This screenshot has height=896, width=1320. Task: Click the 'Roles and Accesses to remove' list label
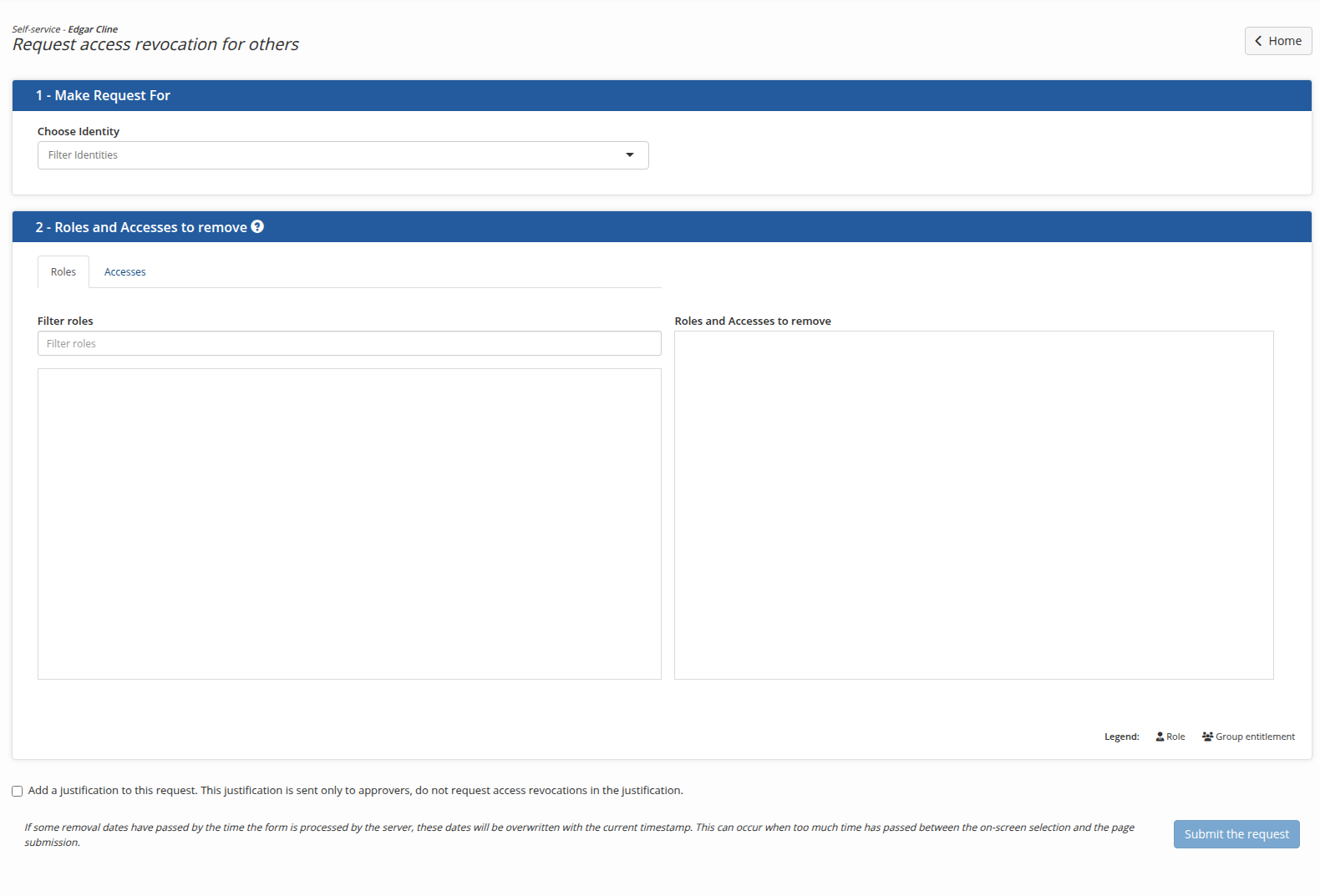pos(753,321)
